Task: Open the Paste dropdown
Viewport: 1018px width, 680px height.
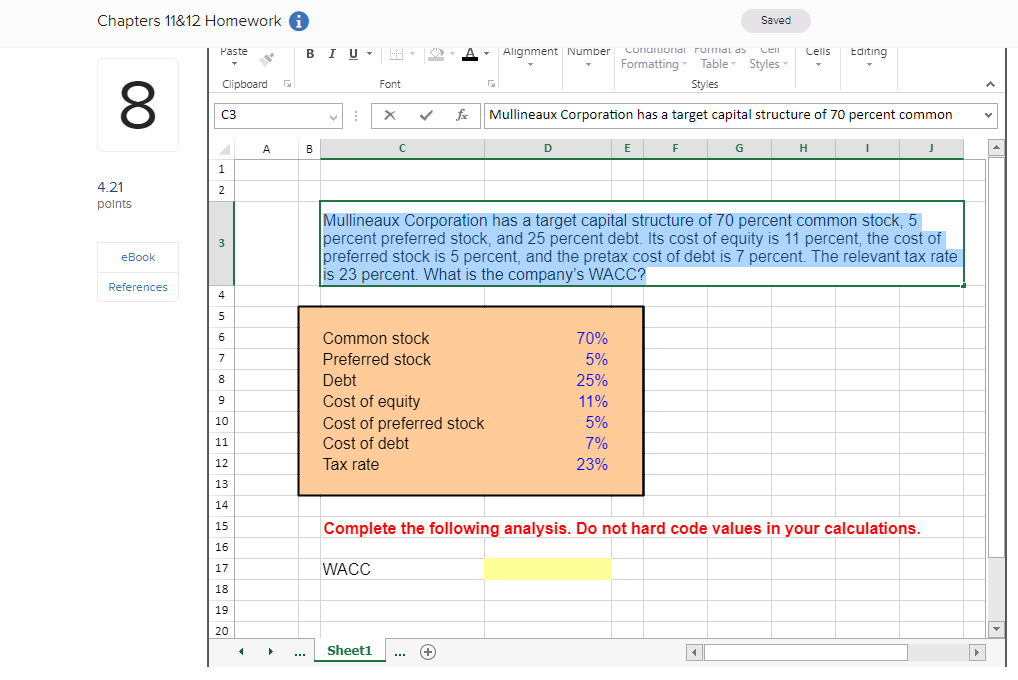Action: click(234, 57)
